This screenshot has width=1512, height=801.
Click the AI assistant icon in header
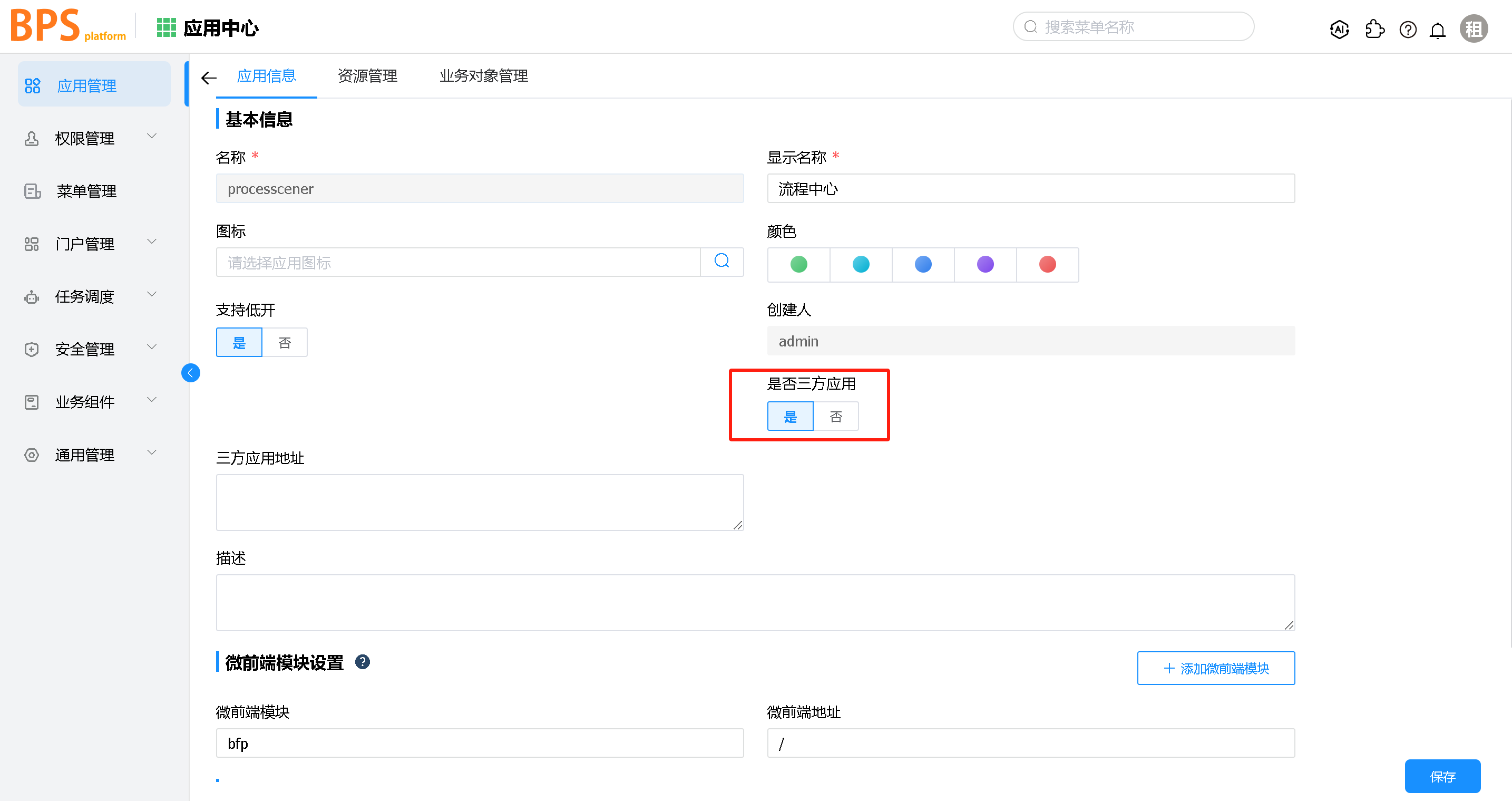pos(1339,29)
